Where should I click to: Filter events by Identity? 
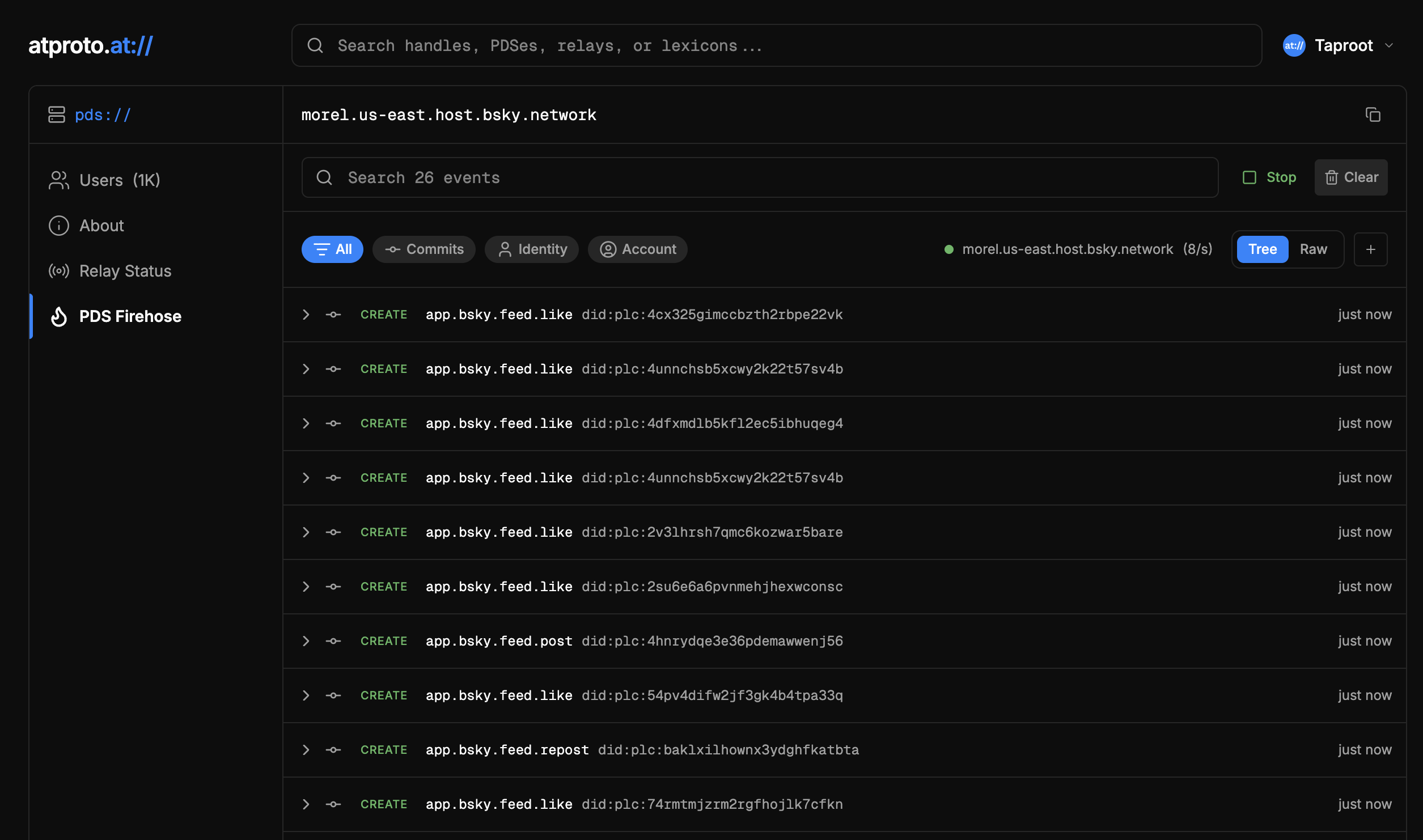532,249
